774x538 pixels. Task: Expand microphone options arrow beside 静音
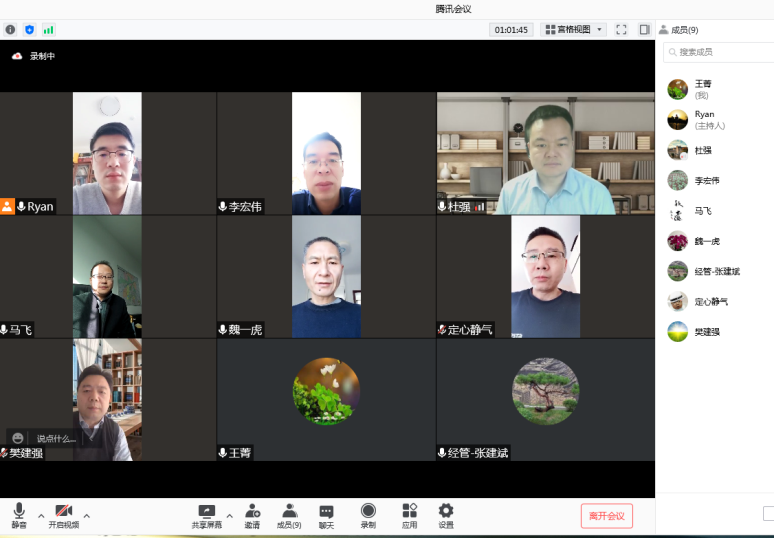[x=41, y=516]
